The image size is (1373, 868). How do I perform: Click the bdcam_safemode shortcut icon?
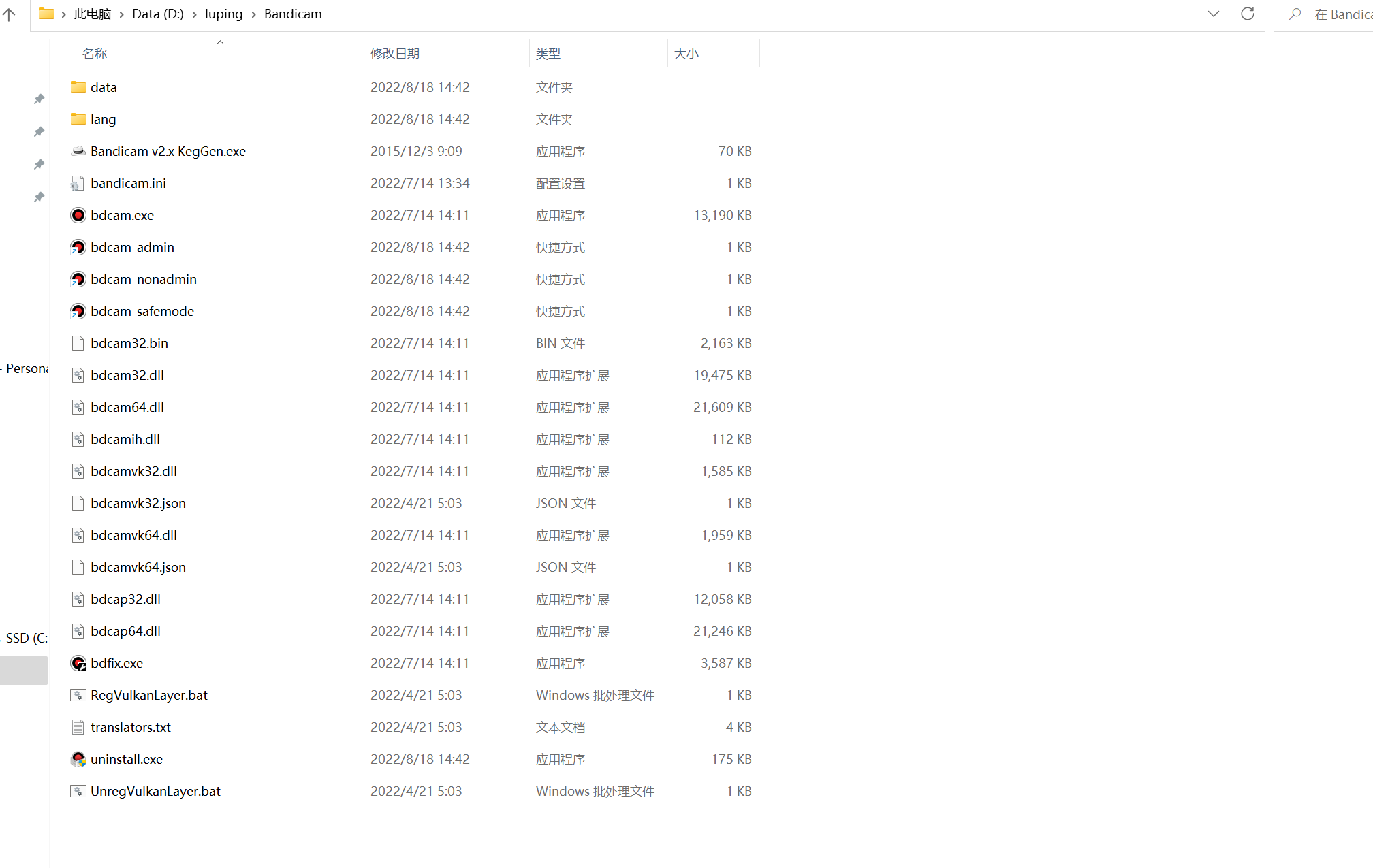tap(78, 311)
